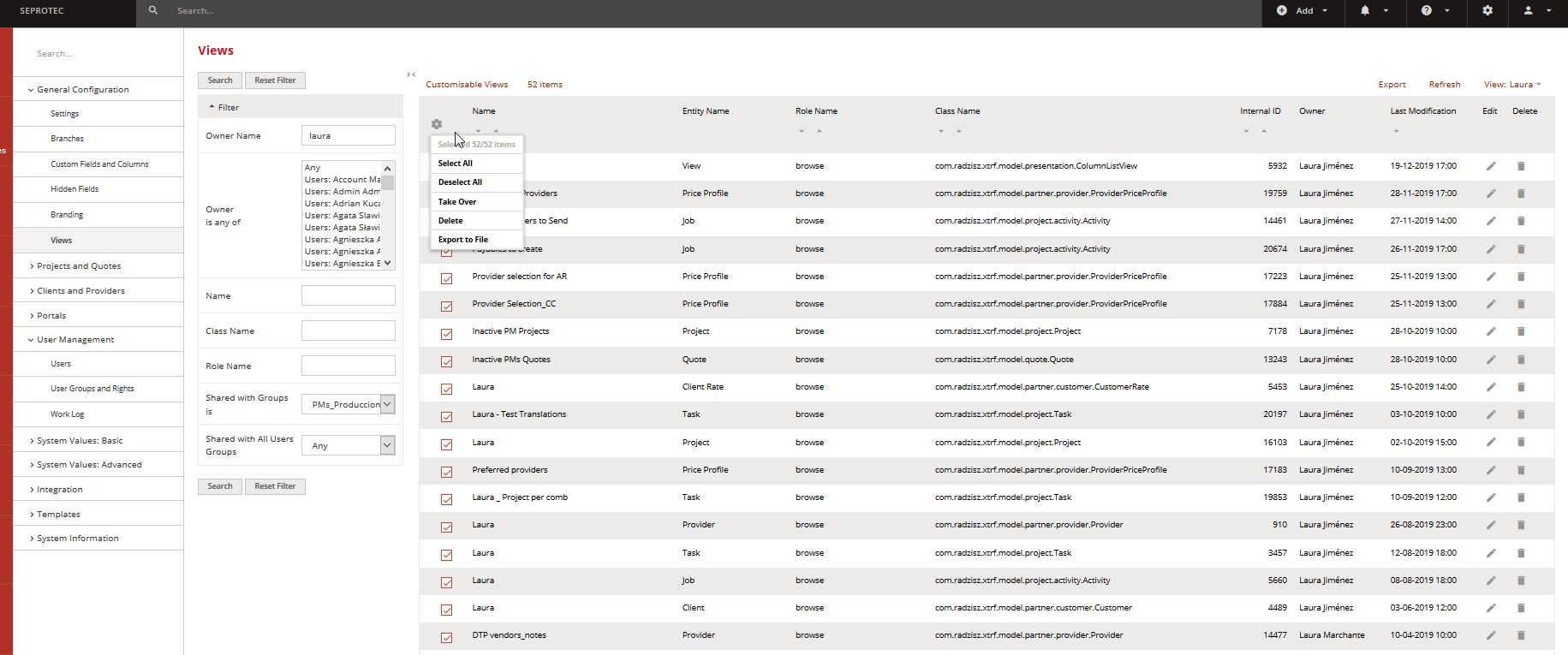Uncheck the Laura - Test Translations checkbox
This screenshot has width=1568, height=655.
(446, 416)
